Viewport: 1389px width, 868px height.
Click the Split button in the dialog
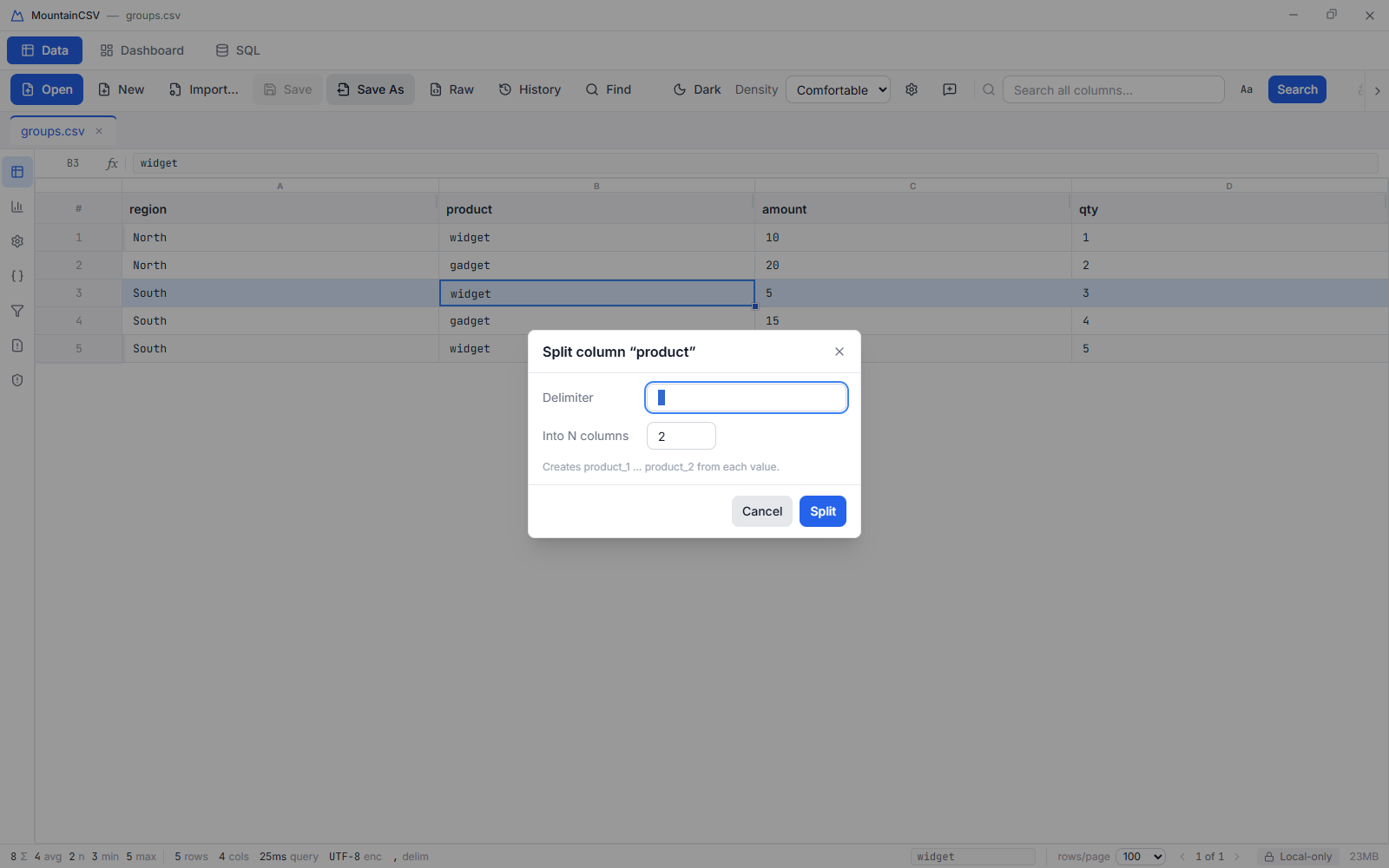[x=822, y=511]
